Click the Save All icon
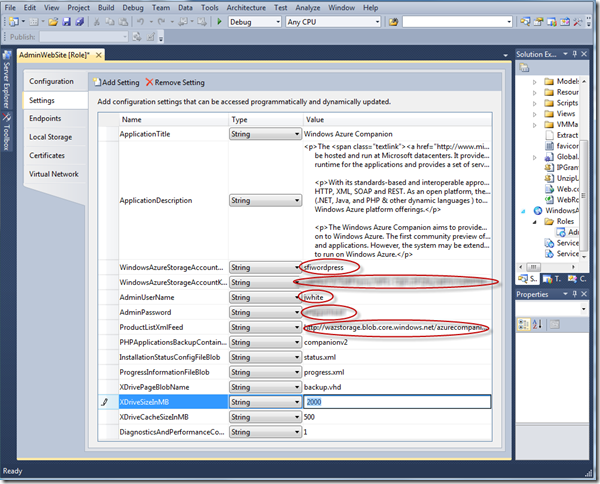 point(79,22)
